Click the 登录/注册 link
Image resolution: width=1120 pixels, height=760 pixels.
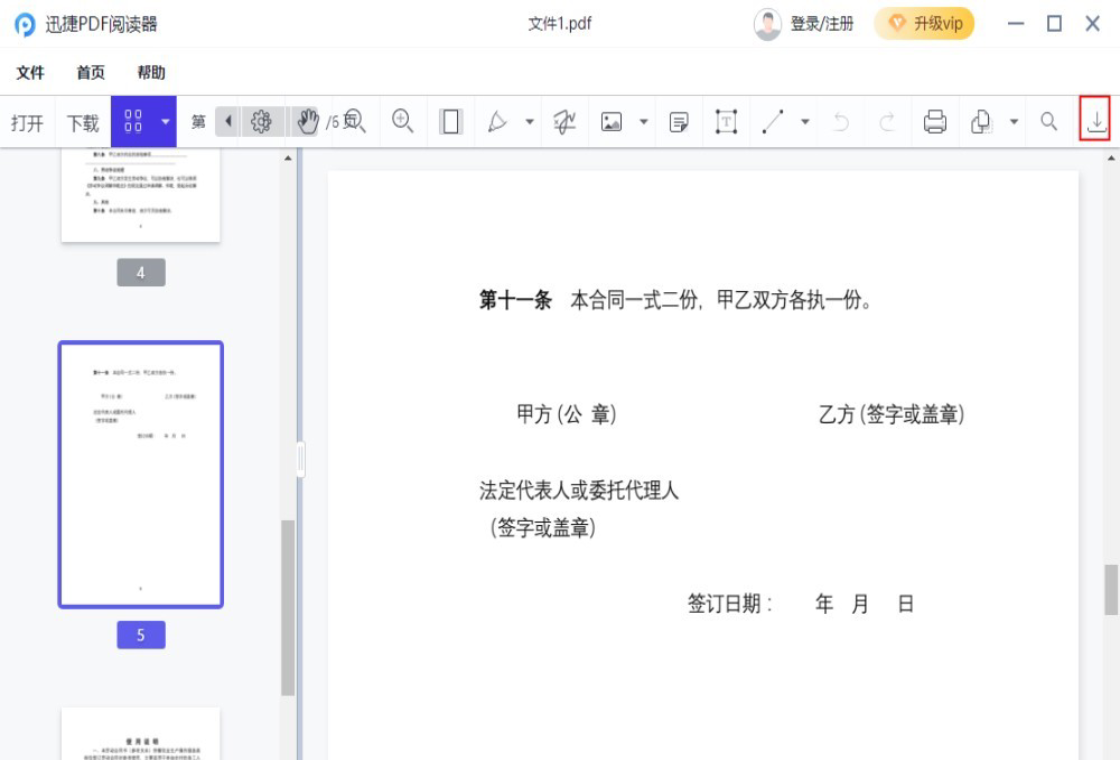pyautogui.click(x=820, y=22)
